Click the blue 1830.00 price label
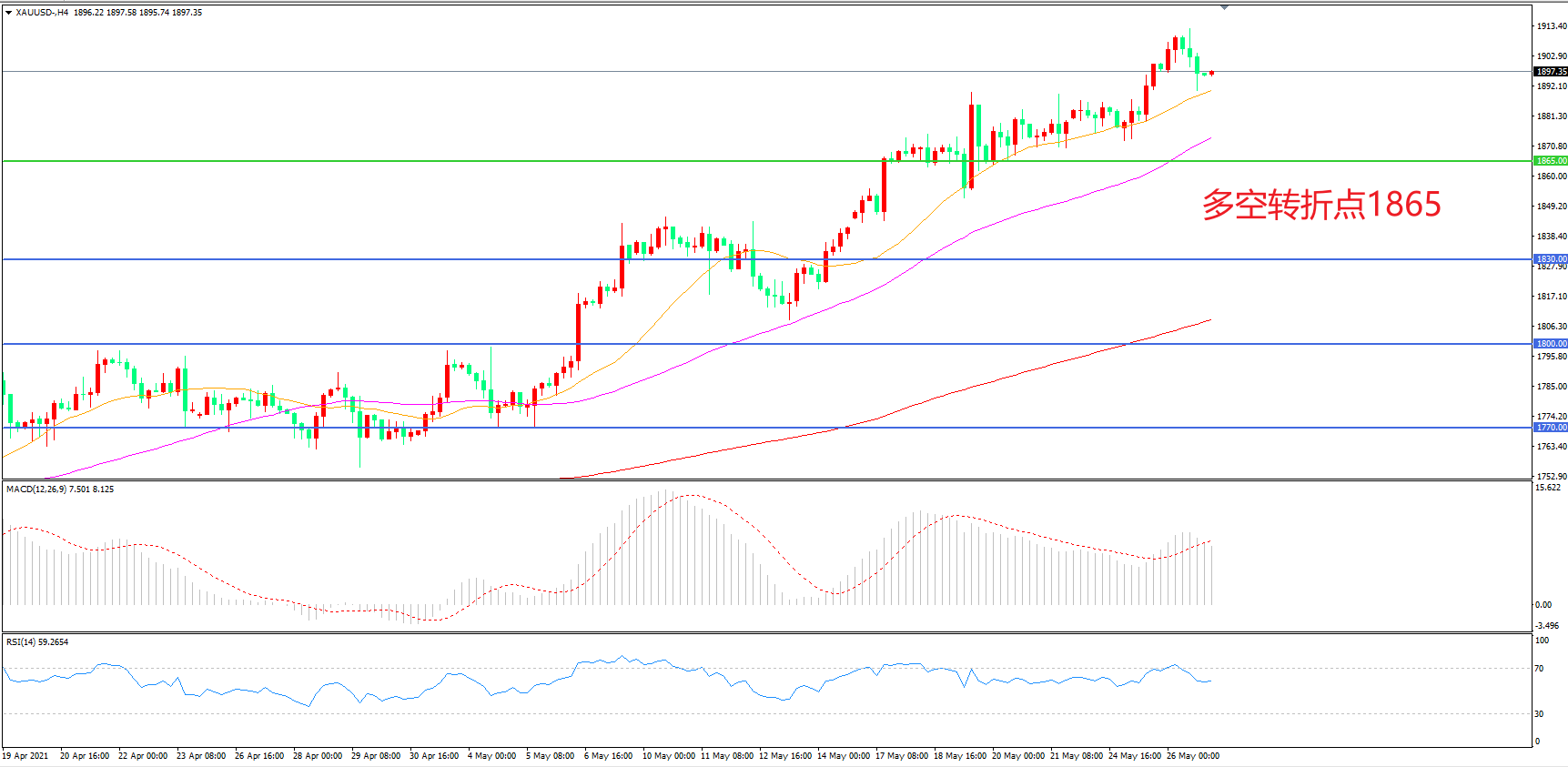This screenshot has width=1568, height=767. click(x=1551, y=259)
